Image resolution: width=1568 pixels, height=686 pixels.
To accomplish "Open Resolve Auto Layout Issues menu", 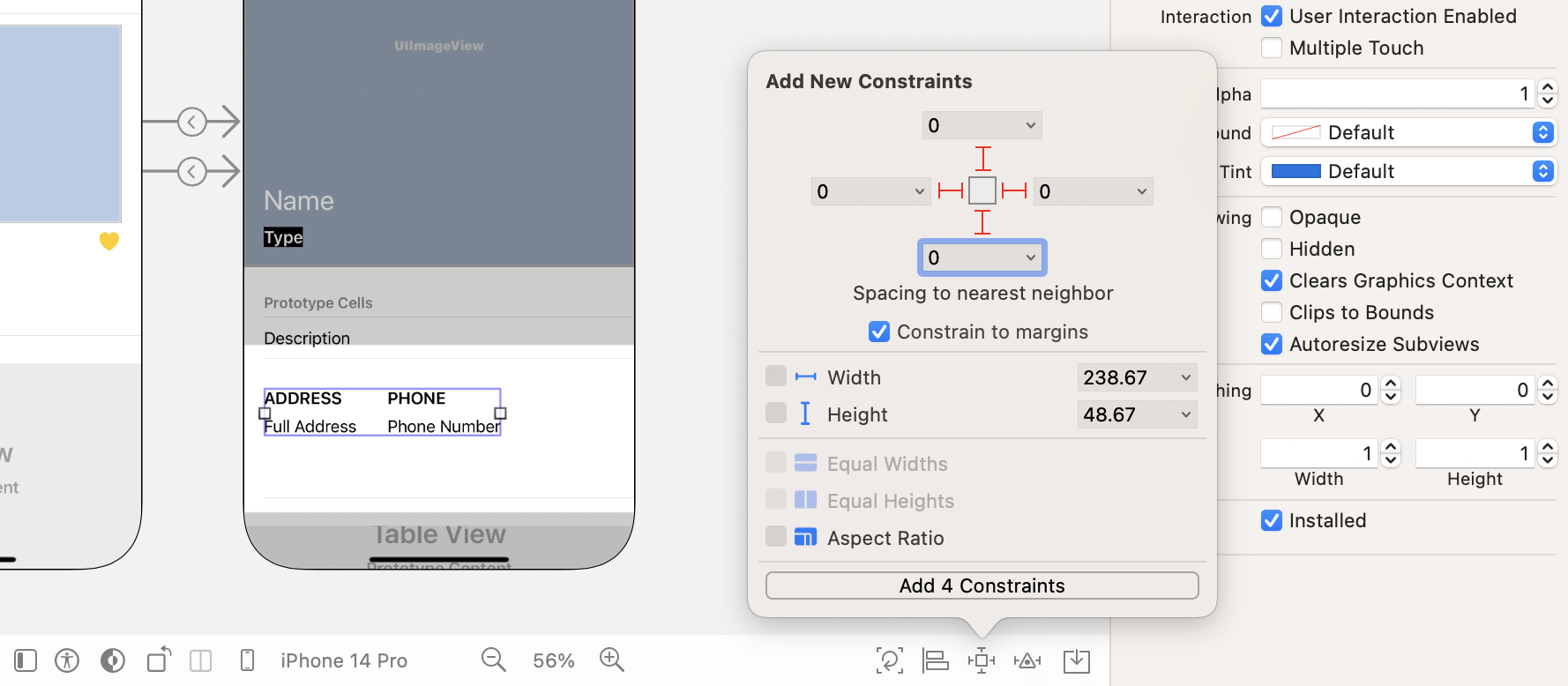I will click(1027, 660).
